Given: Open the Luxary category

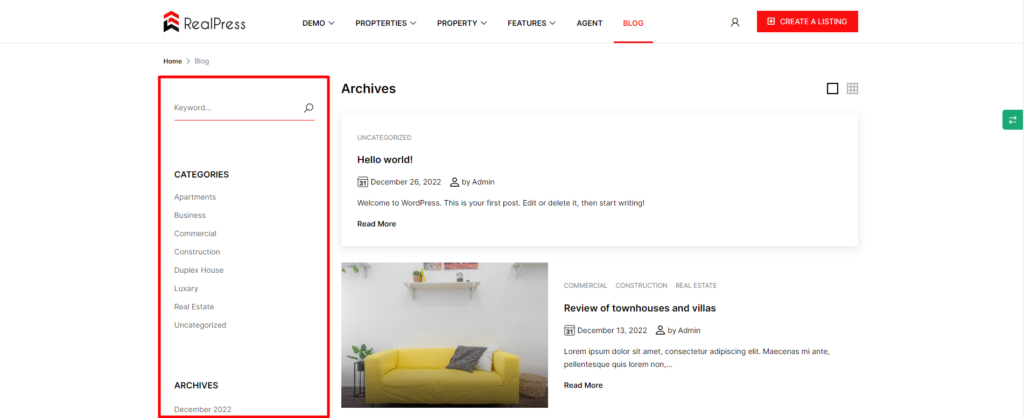Looking at the screenshot, I should (186, 288).
